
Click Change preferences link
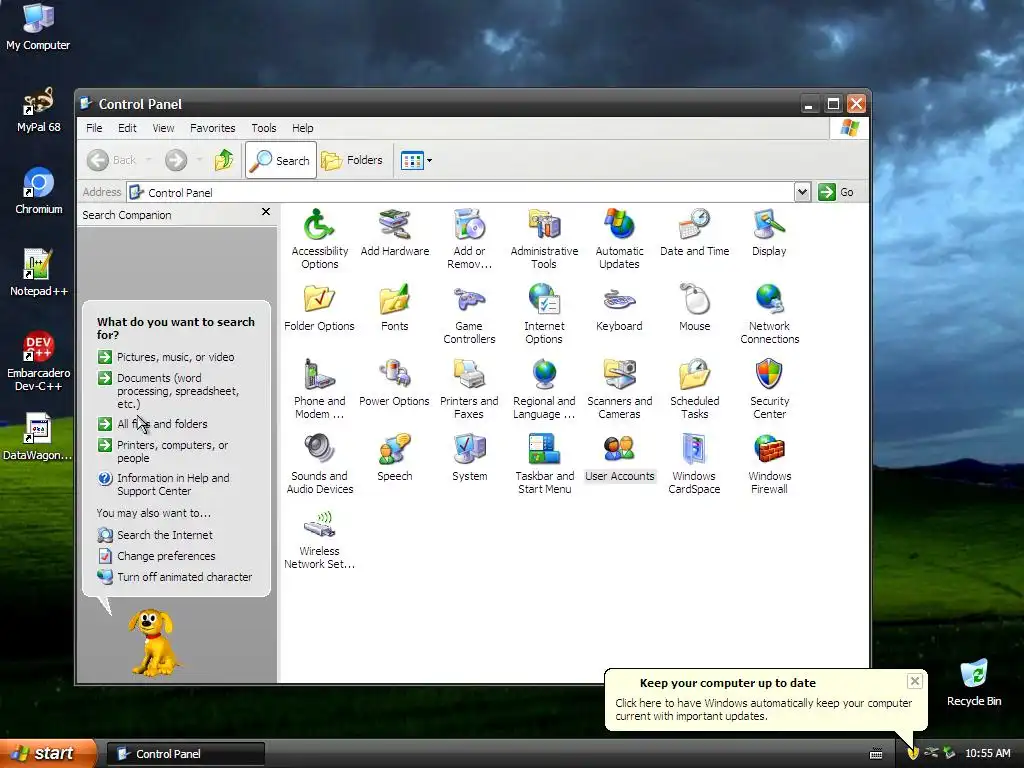point(157,556)
